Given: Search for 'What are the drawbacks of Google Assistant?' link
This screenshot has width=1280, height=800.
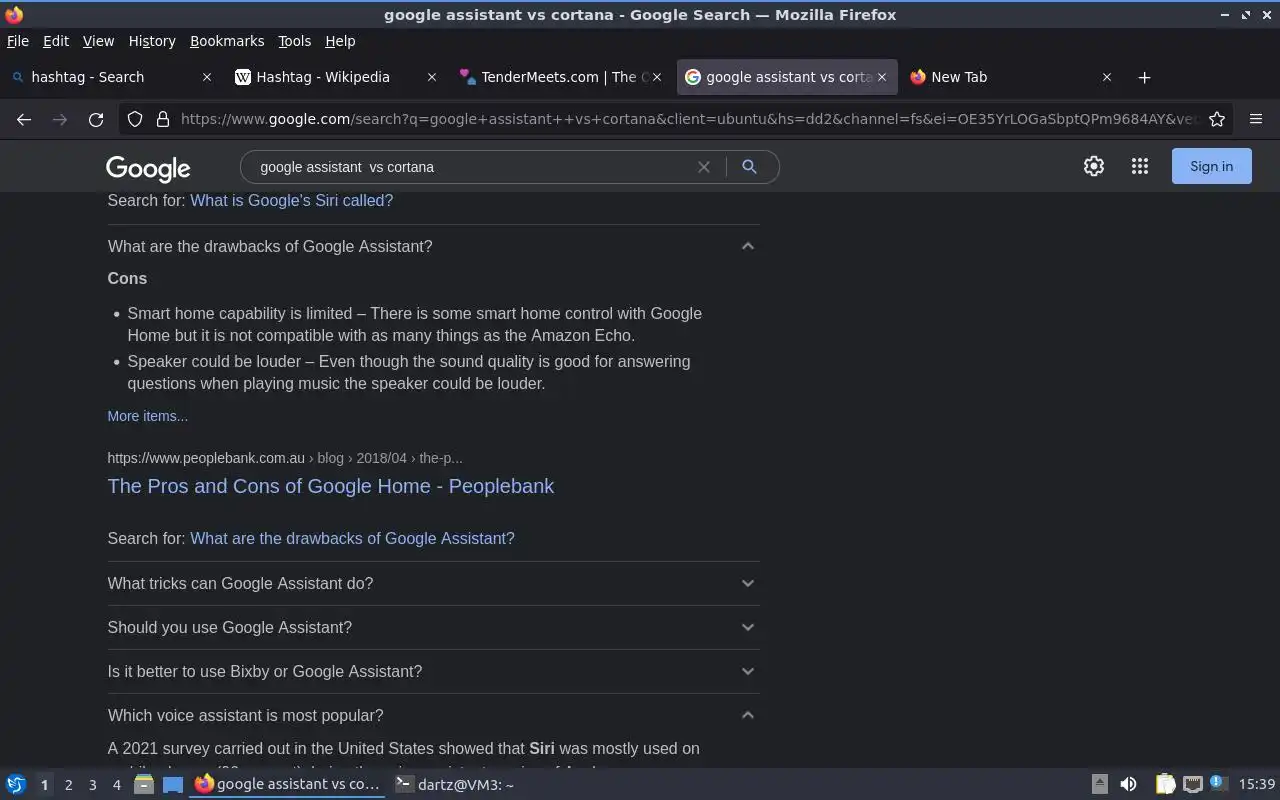Looking at the screenshot, I should pos(352,538).
